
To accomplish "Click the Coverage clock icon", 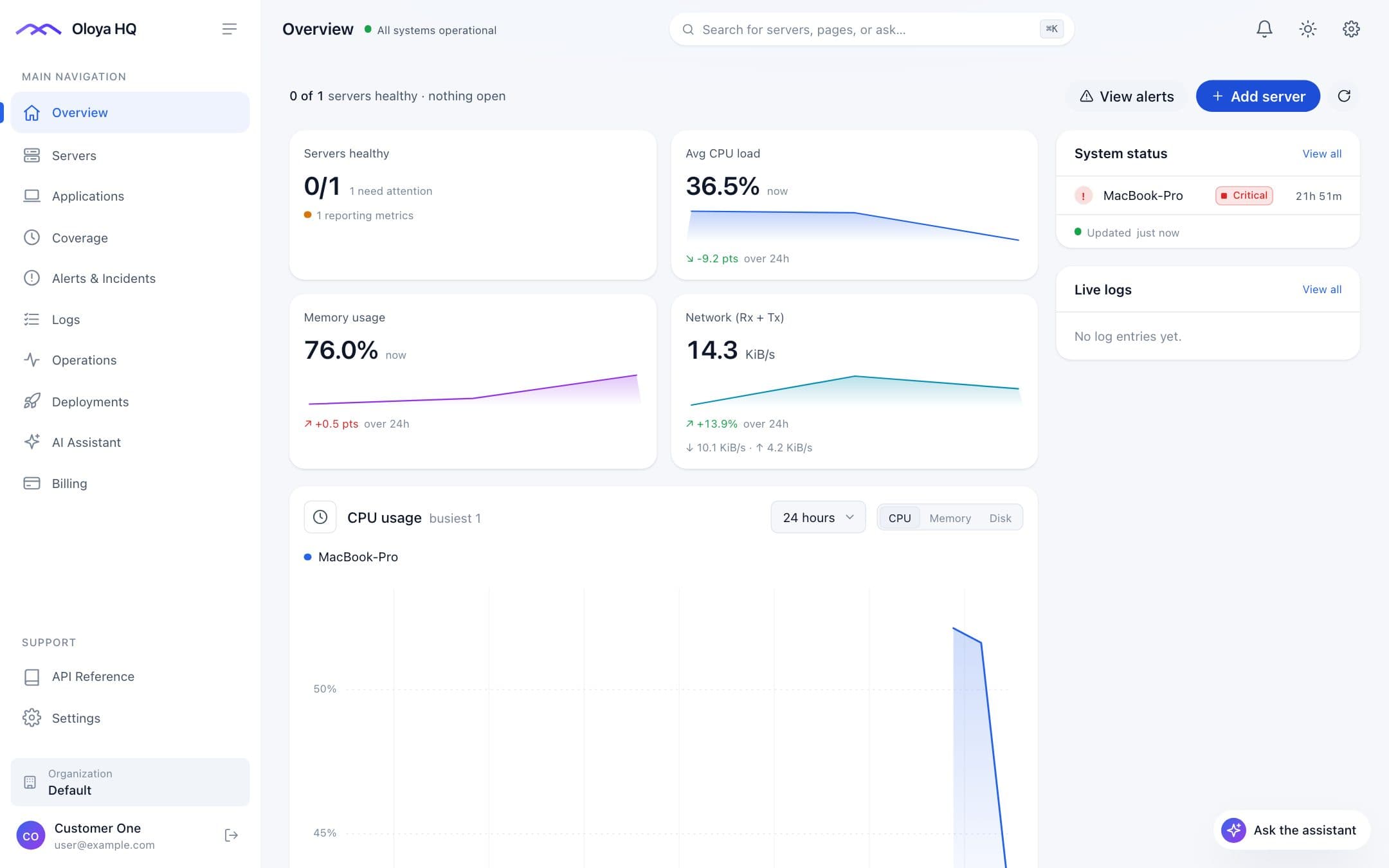I will 32,237.
